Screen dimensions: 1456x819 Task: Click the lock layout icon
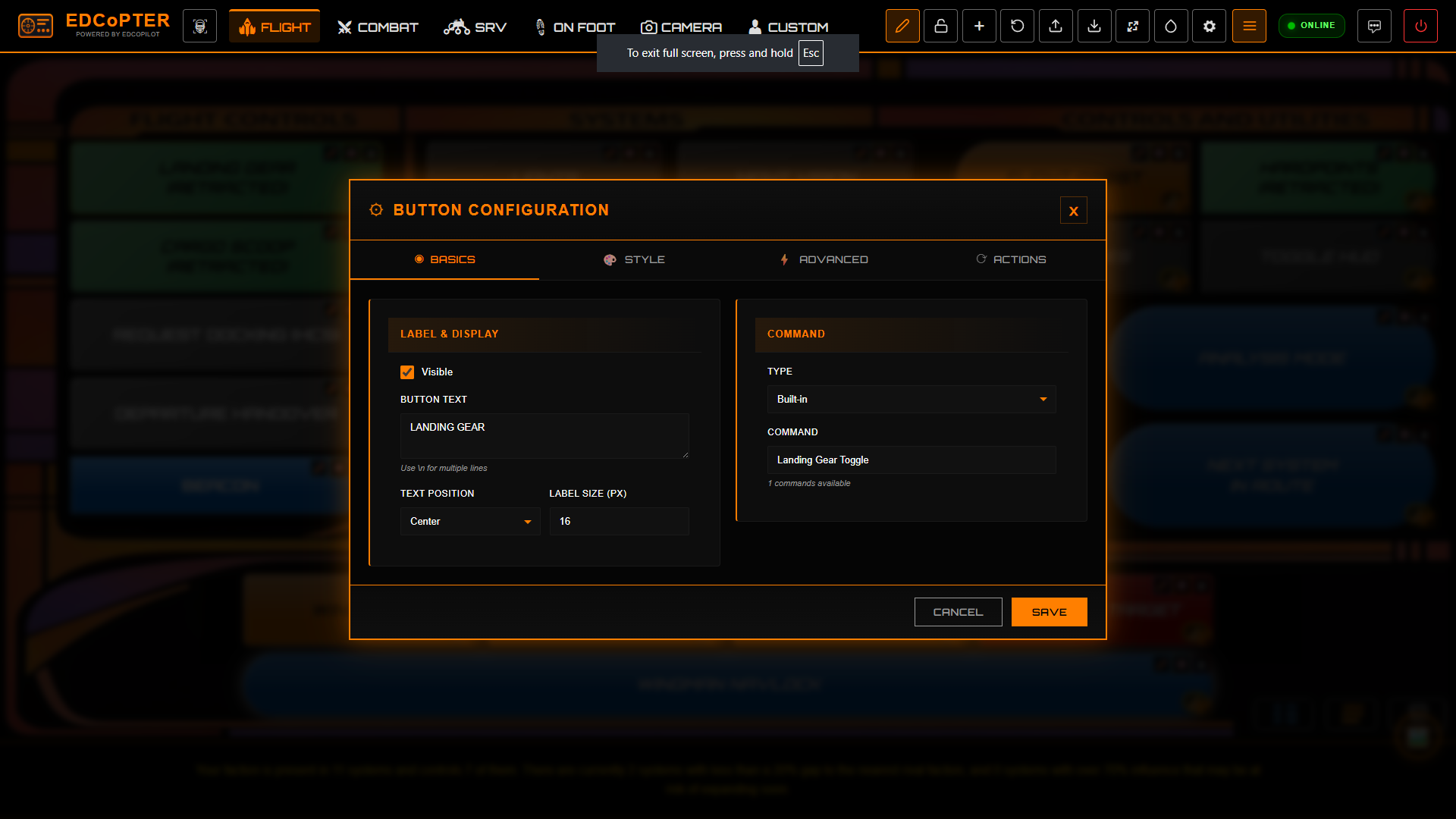coord(940,25)
